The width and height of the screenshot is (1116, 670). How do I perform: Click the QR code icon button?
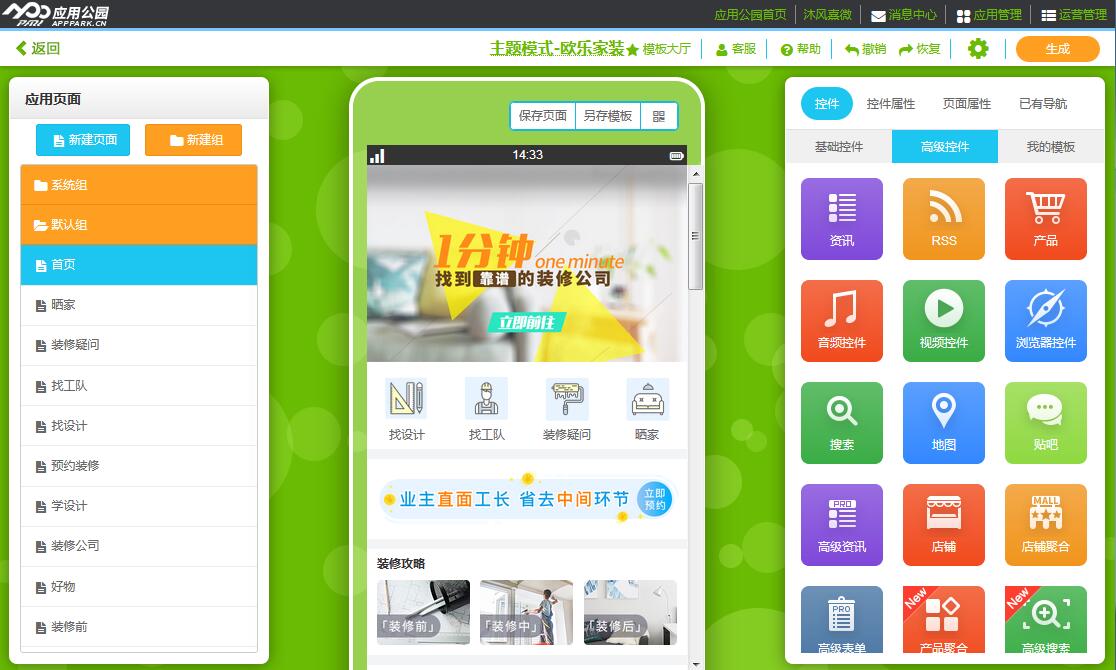658,116
